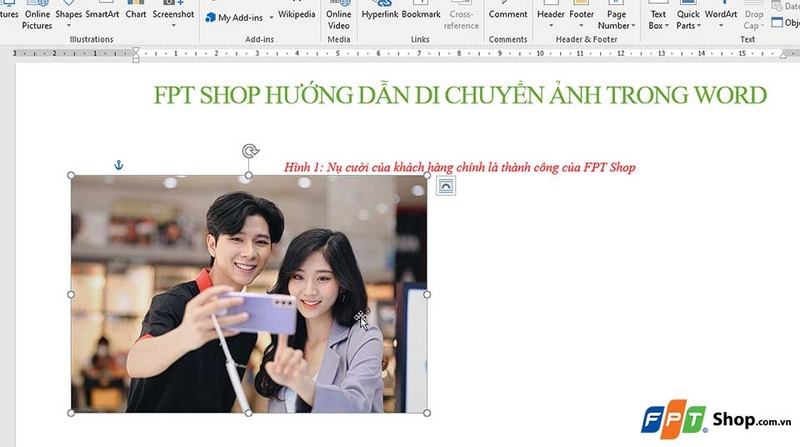Select the picture's top-right resize handle
This screenshot has width=800, height=447.
[x=427, y=175]
